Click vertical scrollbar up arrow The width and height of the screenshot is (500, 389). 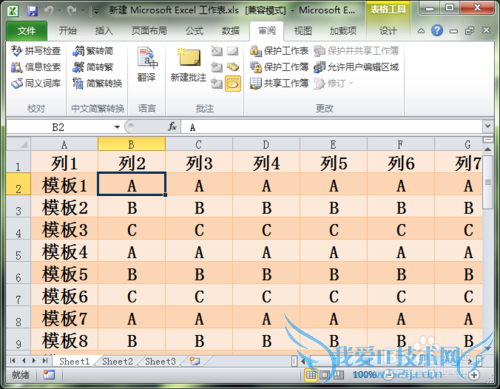[x=488, y=149]
